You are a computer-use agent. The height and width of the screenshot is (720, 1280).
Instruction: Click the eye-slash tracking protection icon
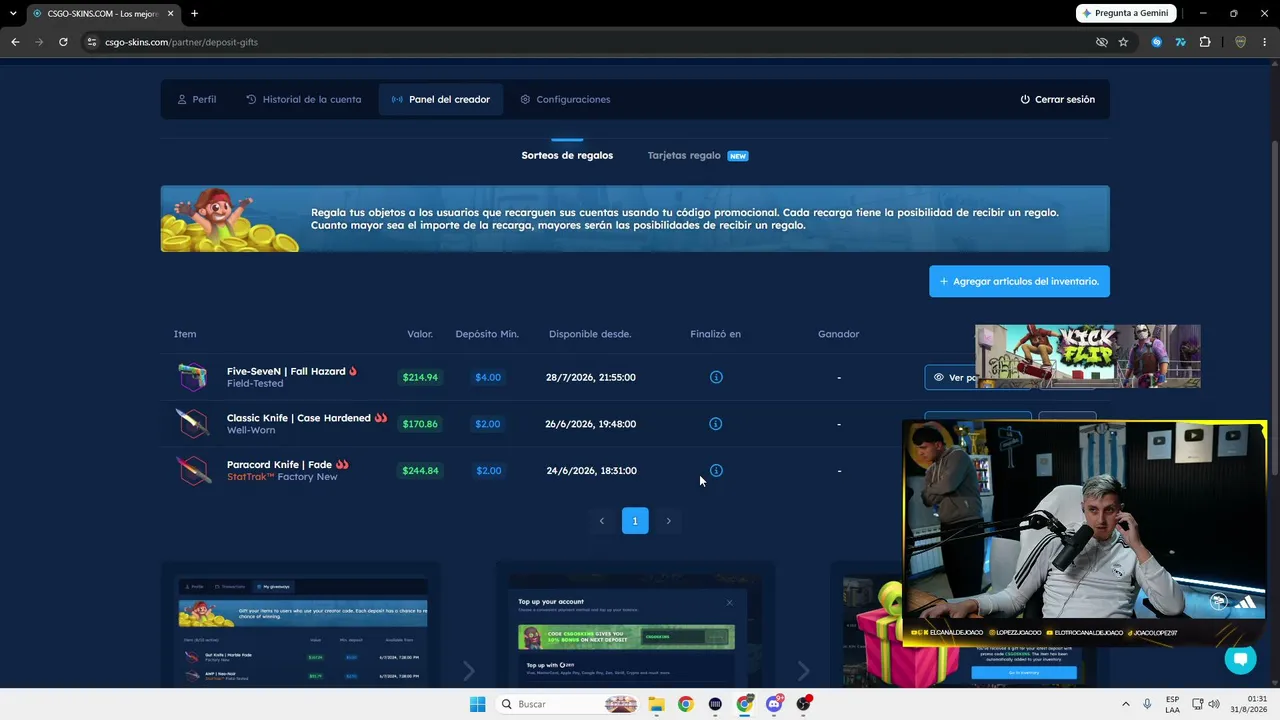(1102, 42)
